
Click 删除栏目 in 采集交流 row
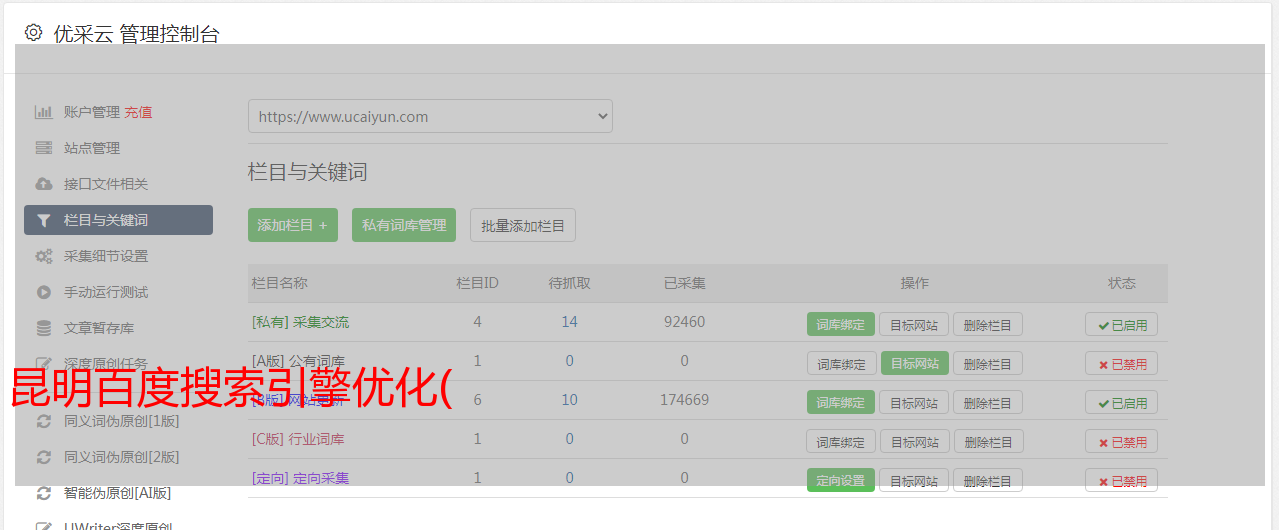point(988,324)
